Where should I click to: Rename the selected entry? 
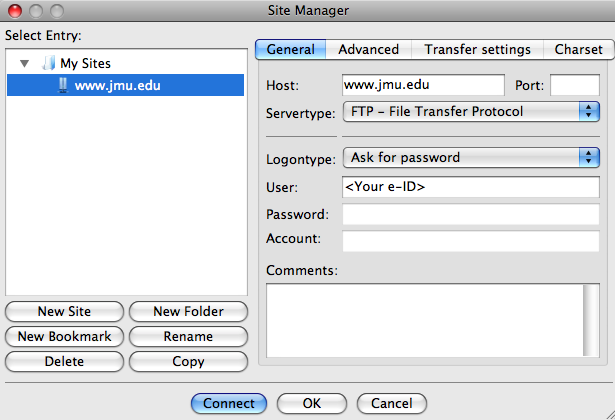pos(188,336)
